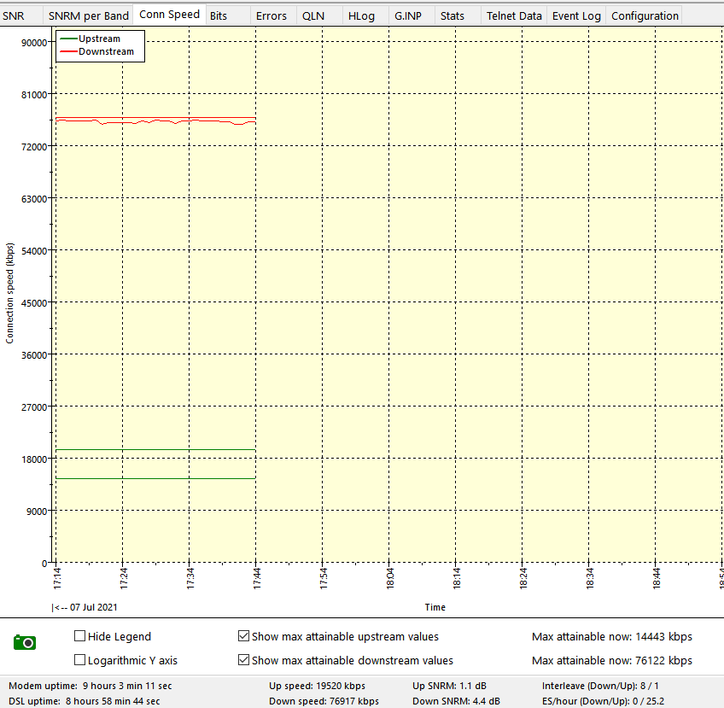Enable the Hide Legend checkbox

[x=81, y=636]
